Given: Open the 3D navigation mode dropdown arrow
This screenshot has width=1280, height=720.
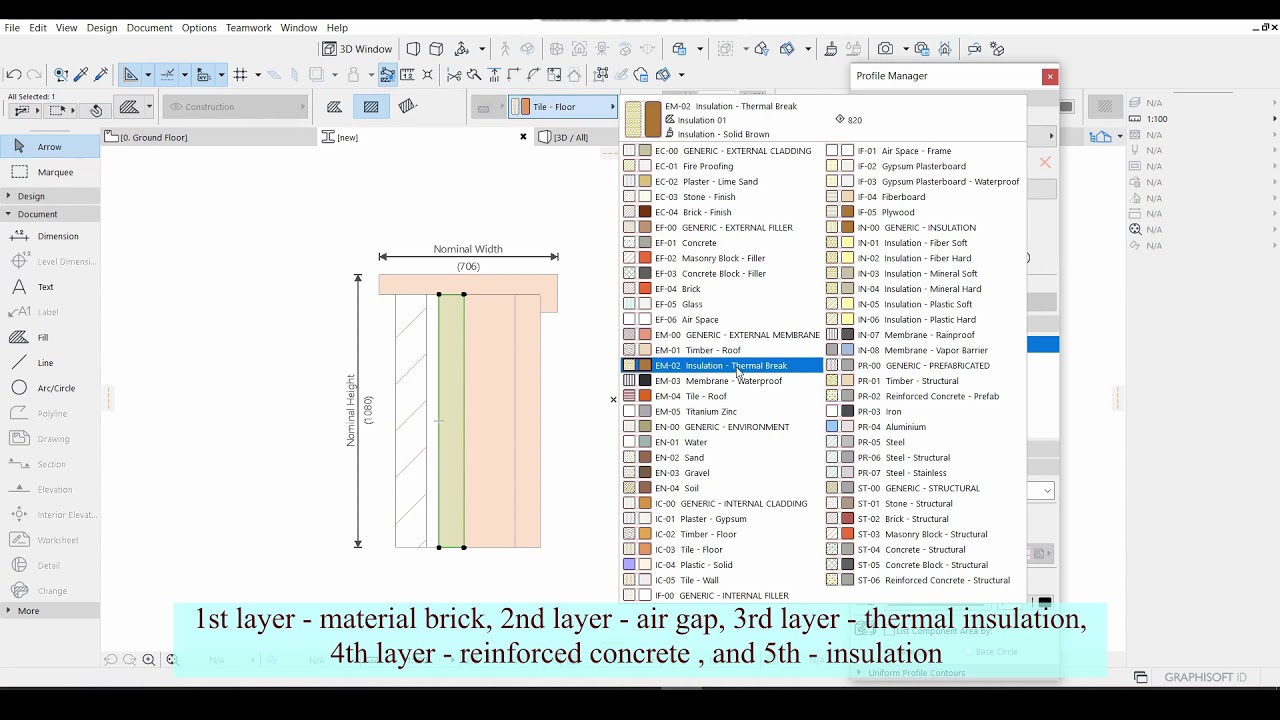Looking at the screenshot, I should tap(482, 49).
